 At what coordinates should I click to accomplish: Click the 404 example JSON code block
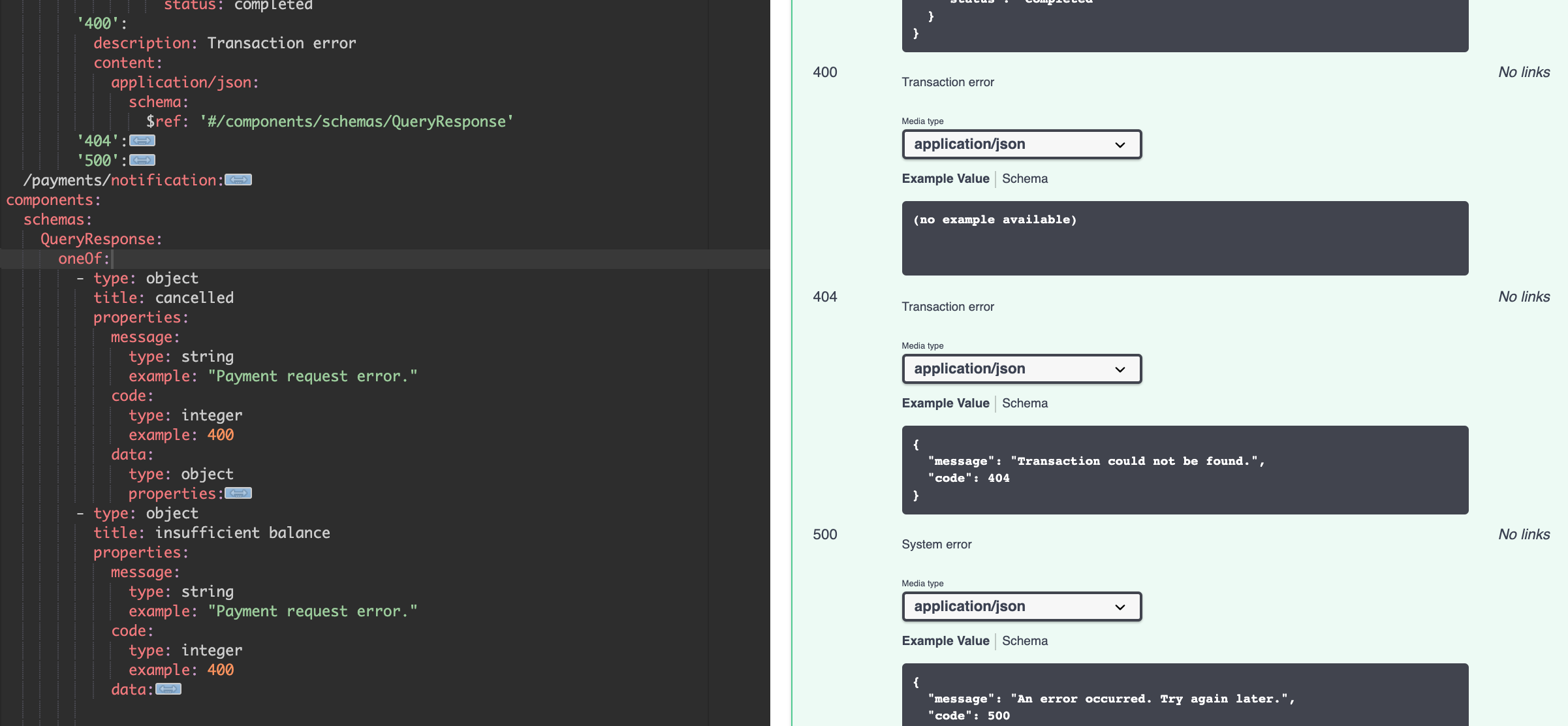[x=1185, y=470]
